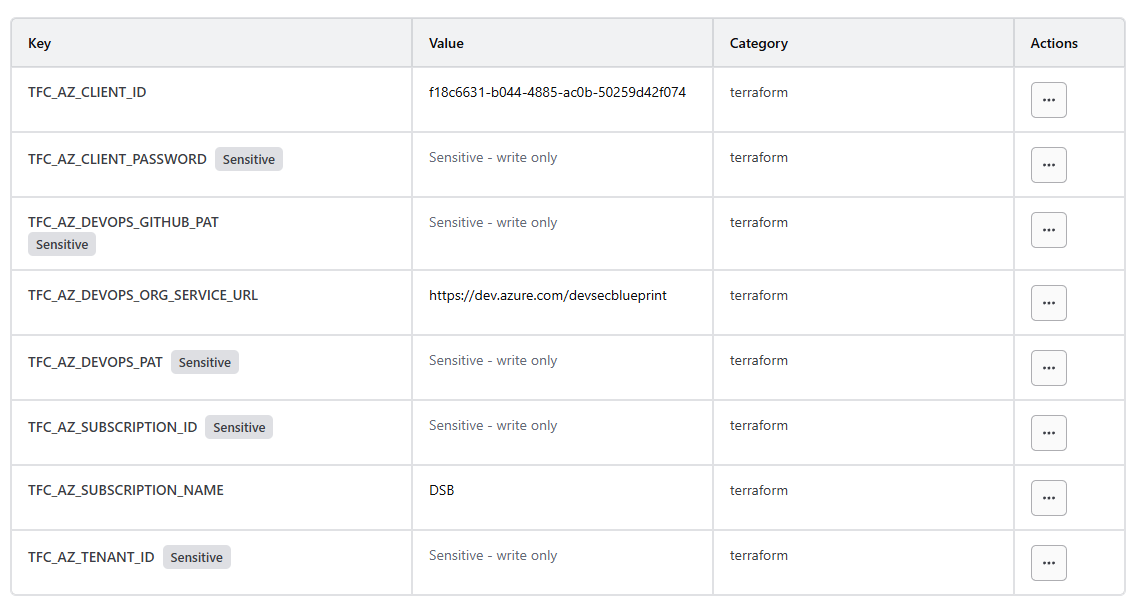Click the Sensitive badge on TFC_AZ_TENANT_ID
1145x610 pixels.
pos(196,557)
